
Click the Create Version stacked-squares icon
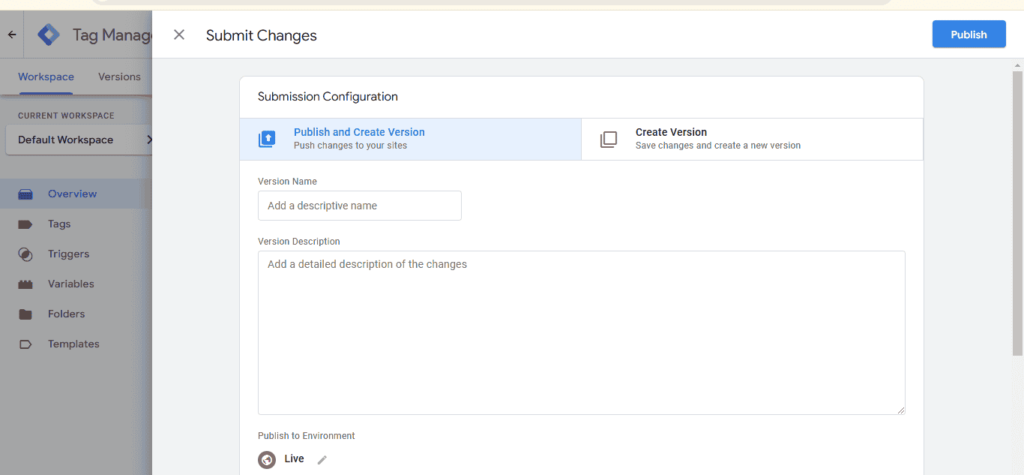tap(608, 139)
